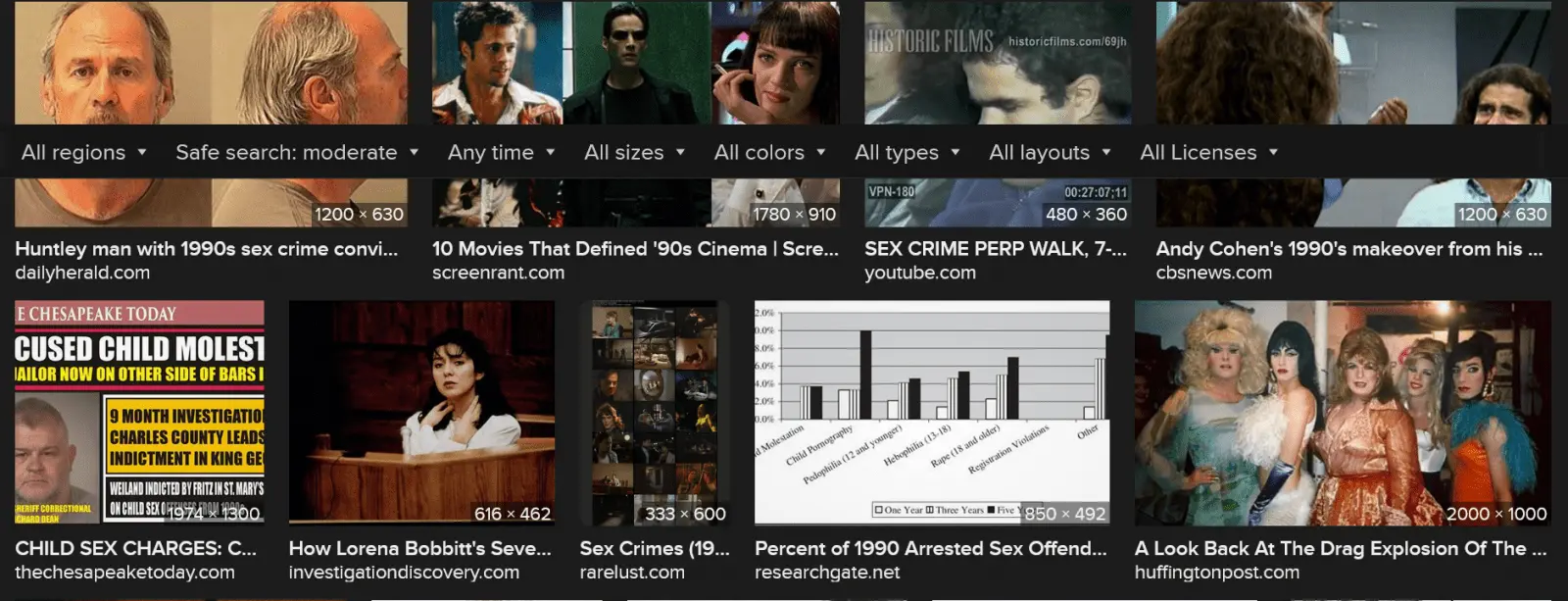Image resolution: width=1568 pixels, height=601 pixels.
Task: Open the Chesapeake Today newspaper thumbnail
Action: click(x=139, y=413)
